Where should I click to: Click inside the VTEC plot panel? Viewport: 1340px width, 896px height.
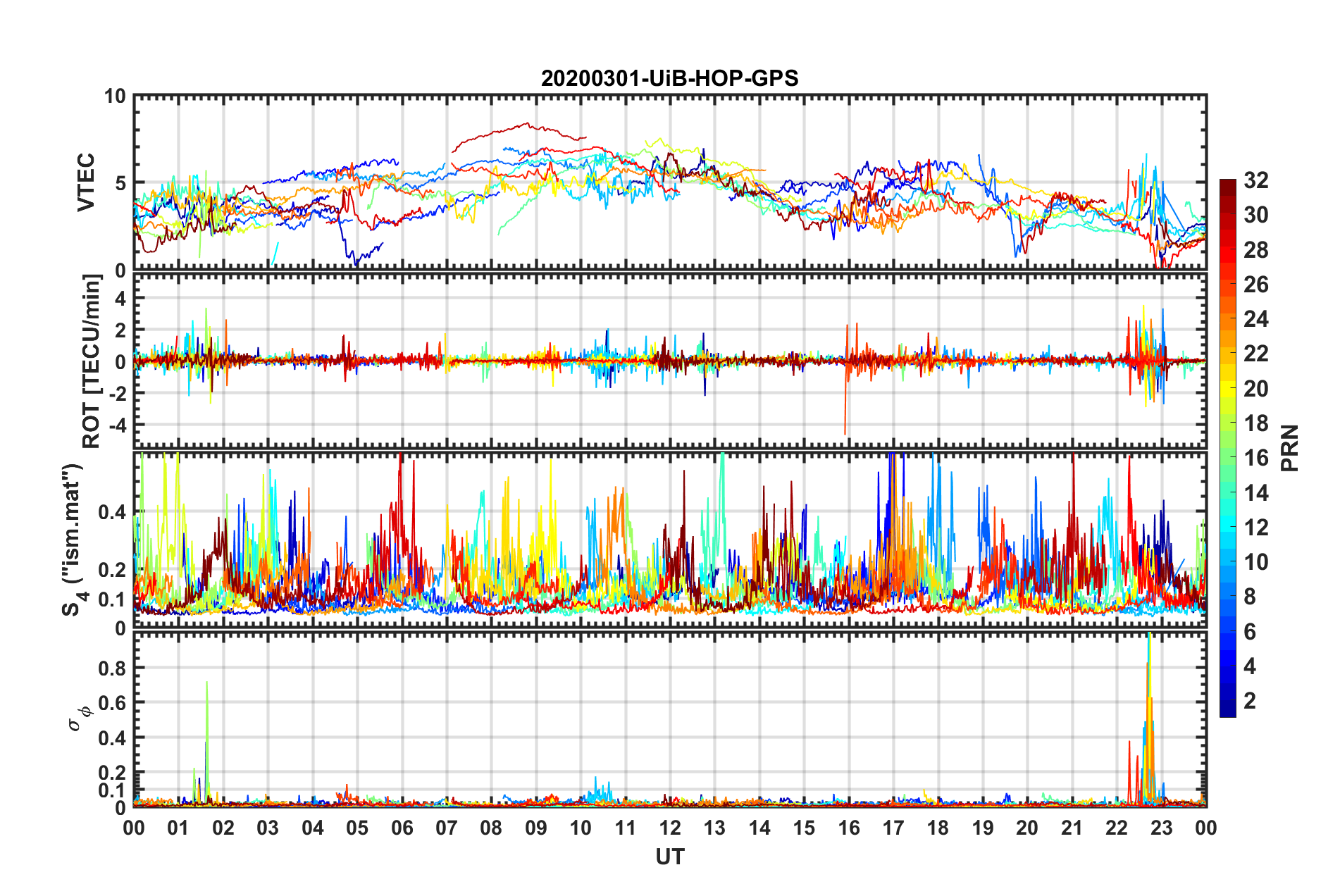670,183
